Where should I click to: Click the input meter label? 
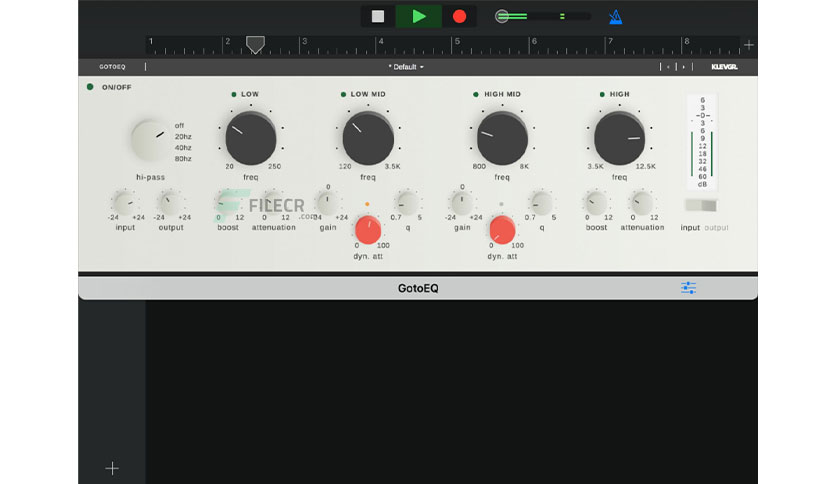690,228
